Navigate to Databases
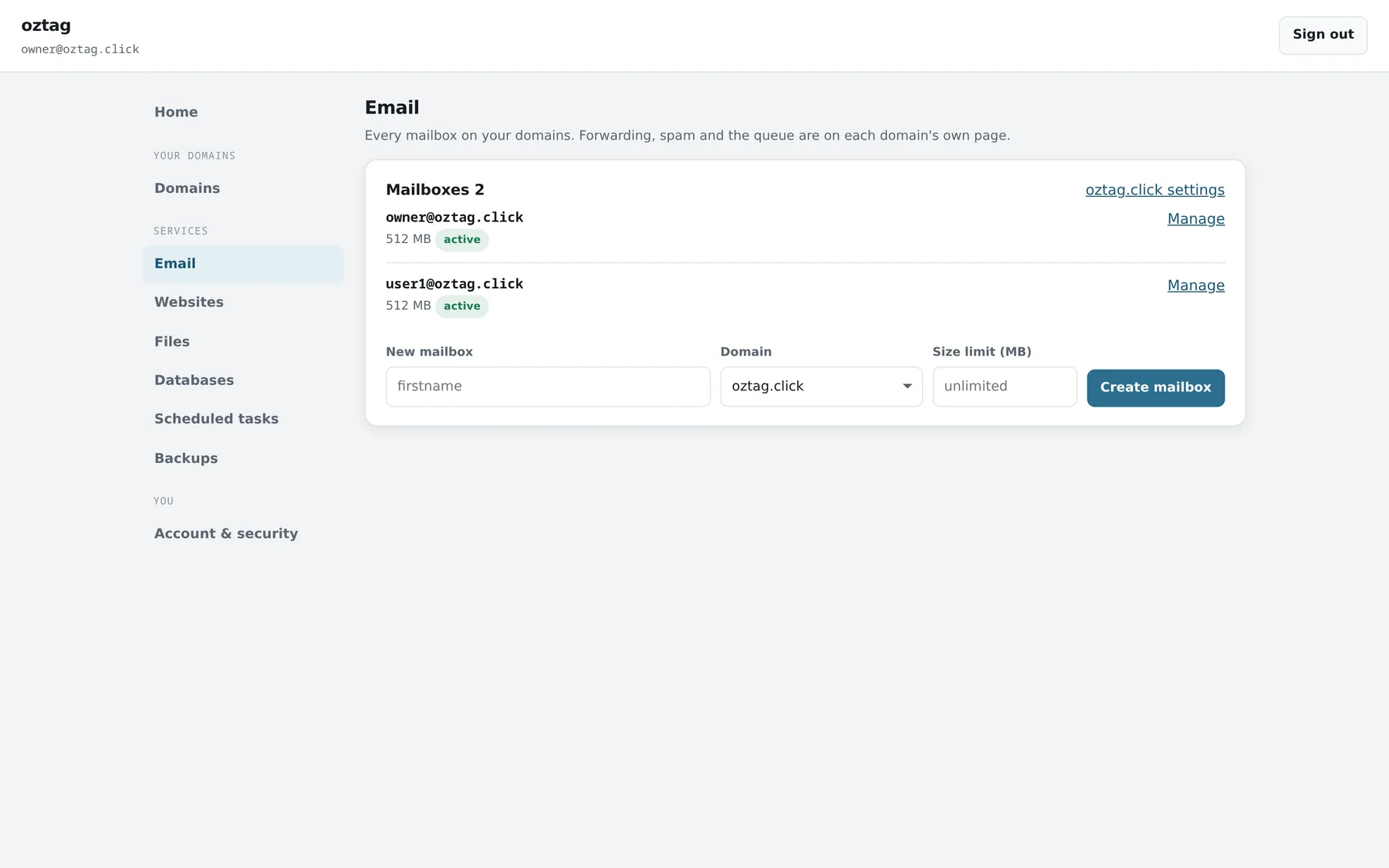The width and height of the screenshot is (1389, 868). click(242, 380)
